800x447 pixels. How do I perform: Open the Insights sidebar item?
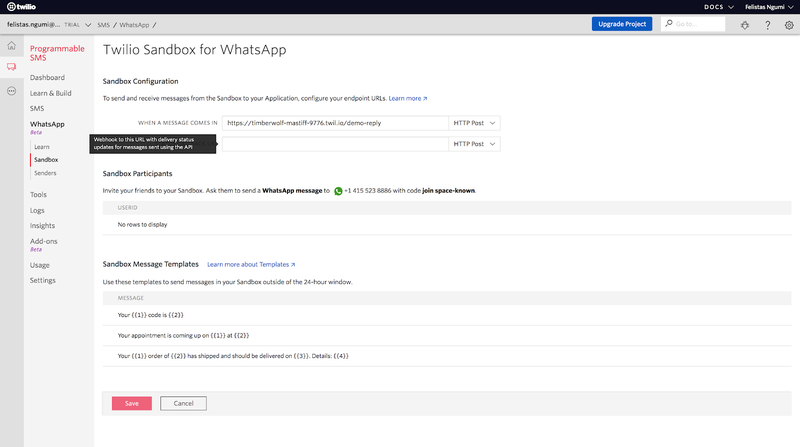tap(43, 226)
